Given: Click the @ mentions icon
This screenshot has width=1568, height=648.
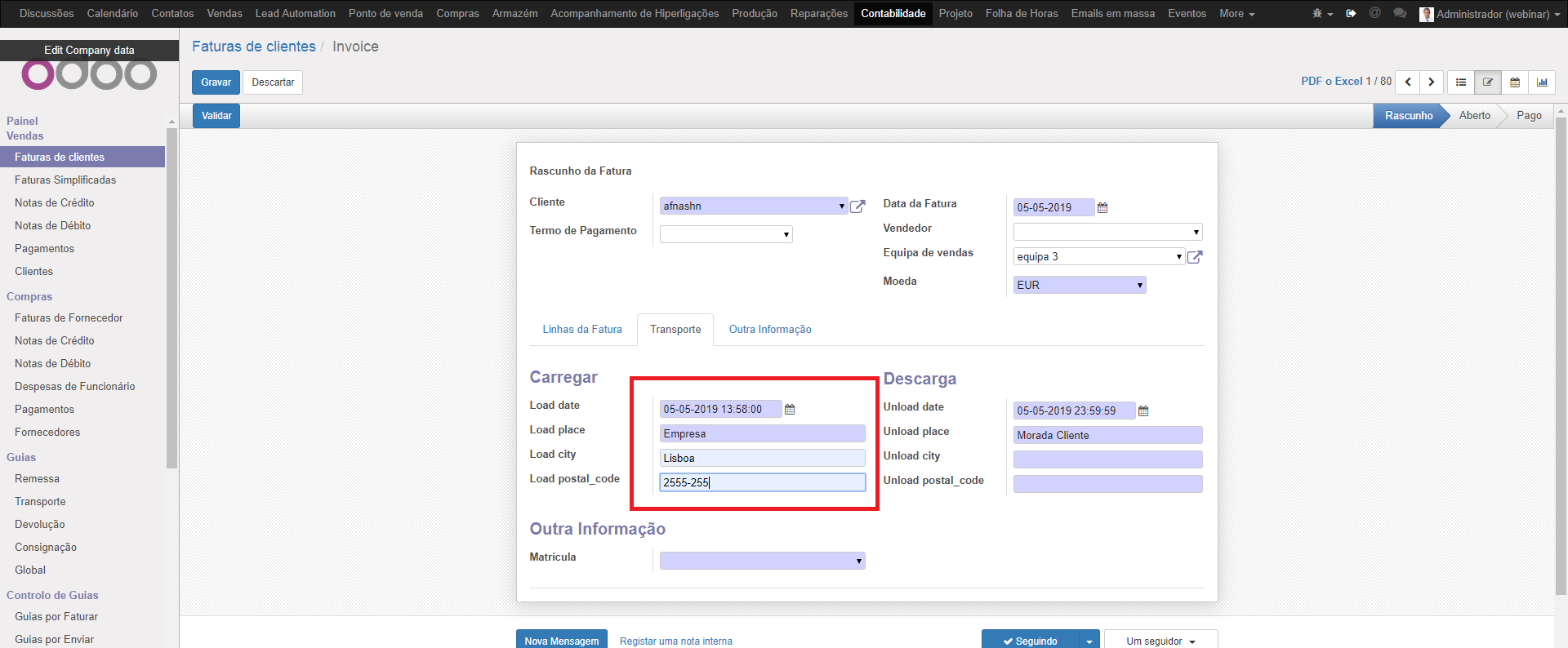Looking at the screenshot, I should click(x=1375, y=14).
